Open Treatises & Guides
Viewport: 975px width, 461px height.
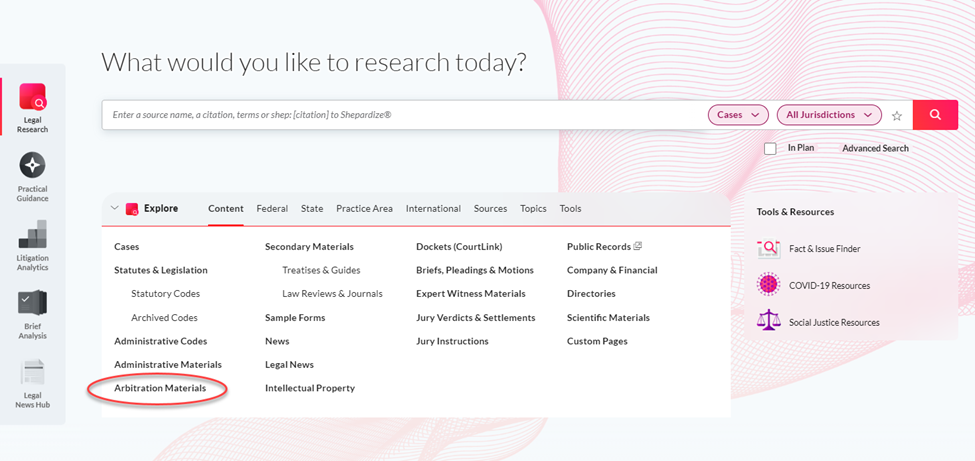point(321,271)
